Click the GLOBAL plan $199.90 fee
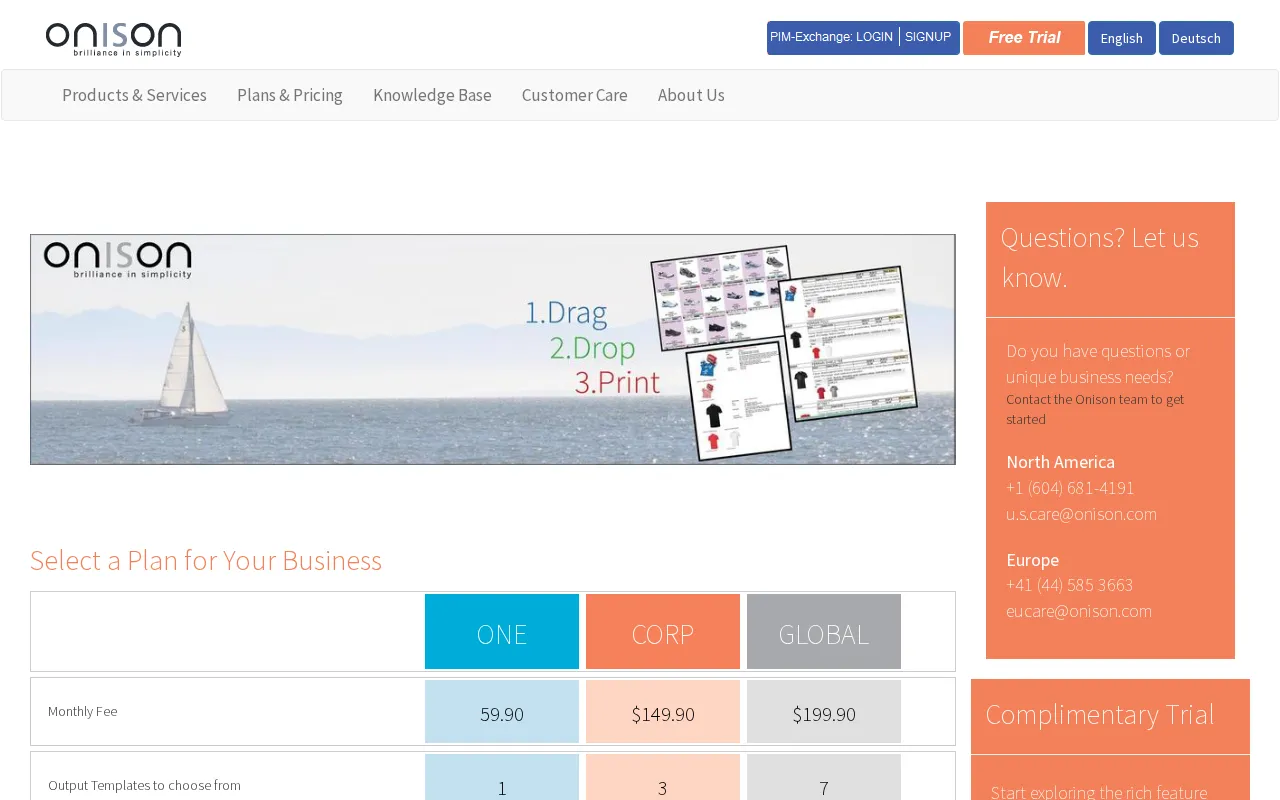The height and width of the screenshot is (800, 1280). click(824, 712)
